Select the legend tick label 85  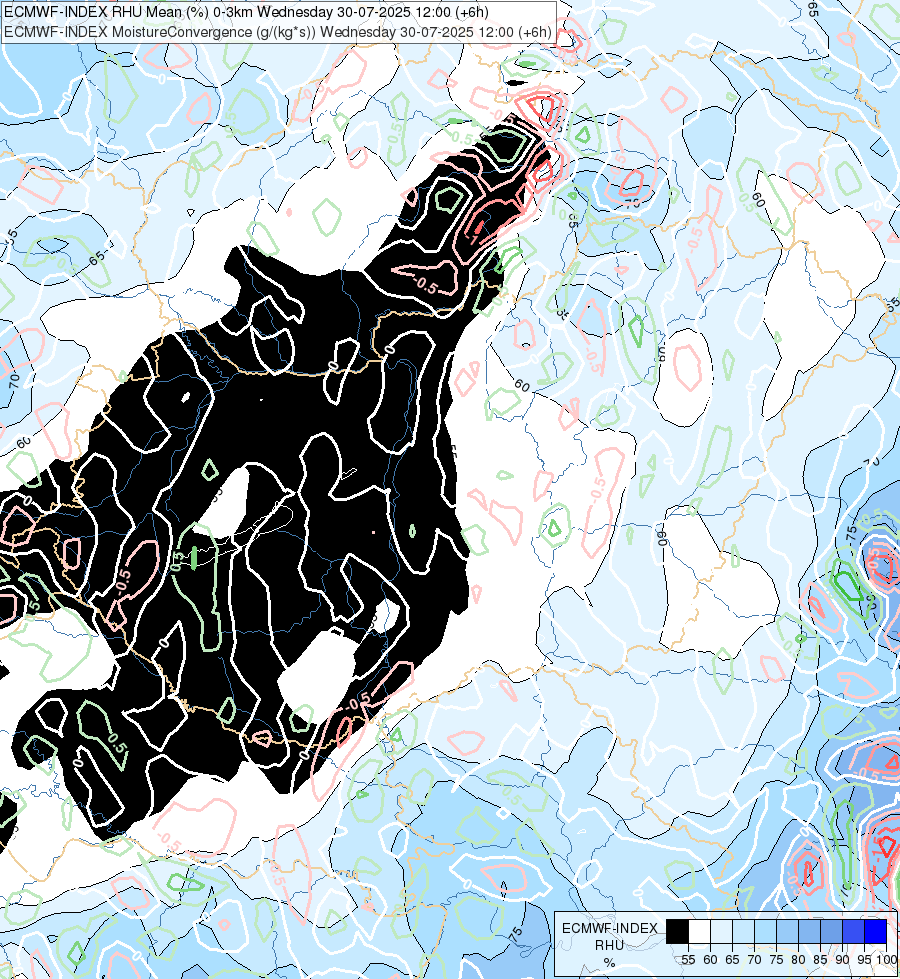coord(820,960)
